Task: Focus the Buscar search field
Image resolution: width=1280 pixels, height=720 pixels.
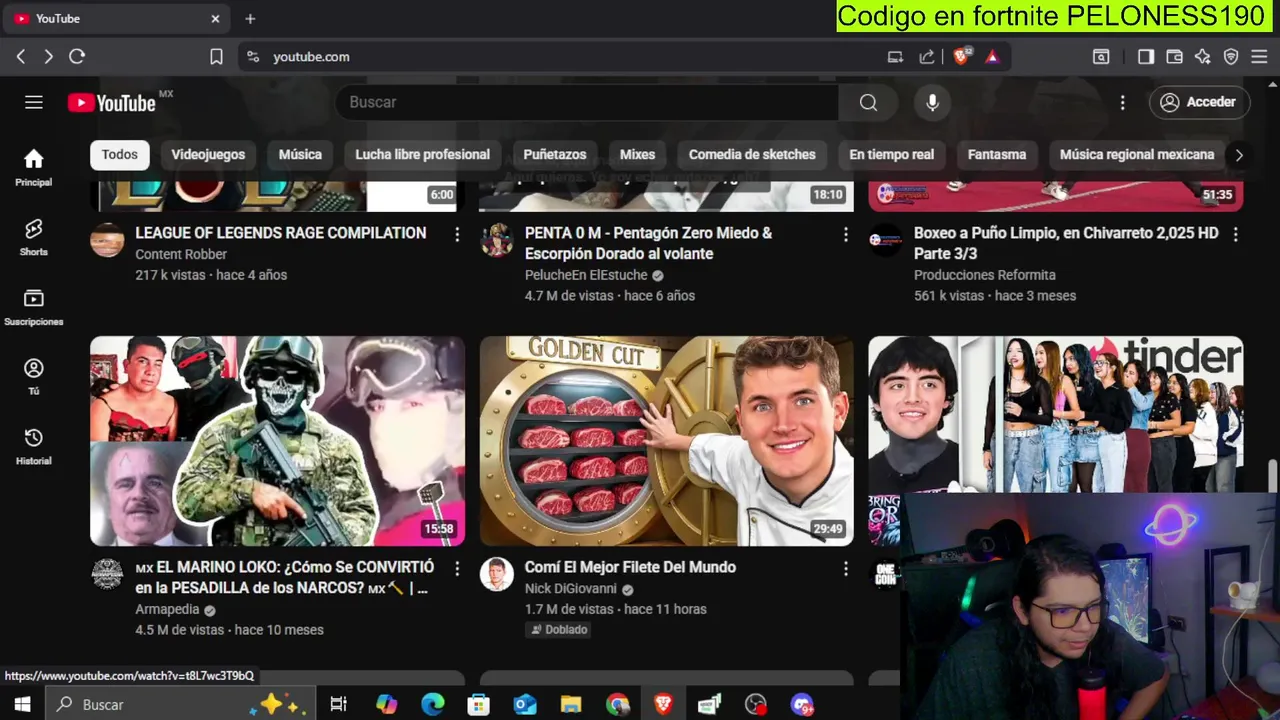Action: [x=587, y=102]
